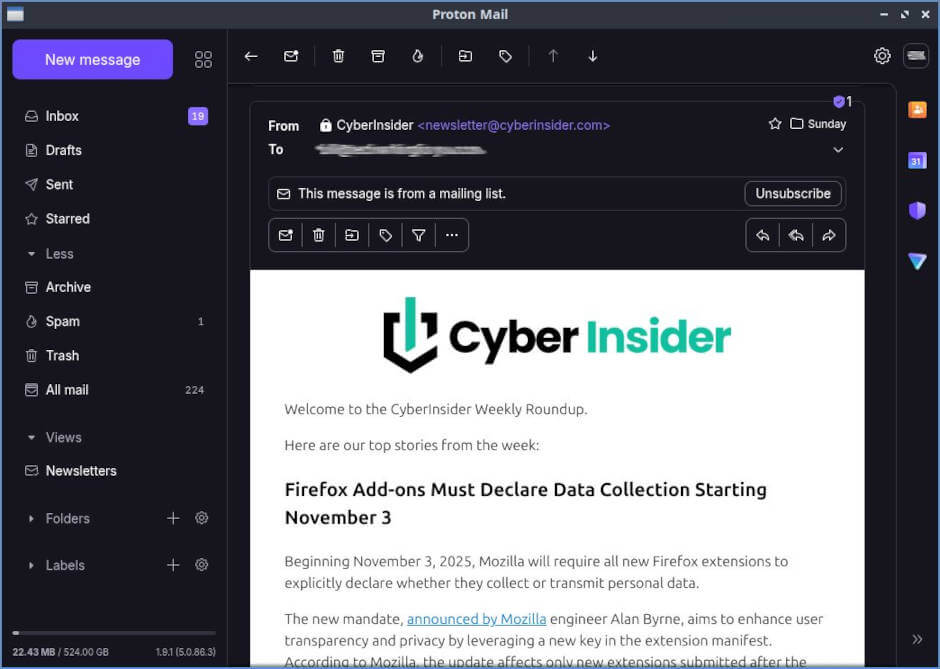Mark the message as unread
Screen dimensions: 940x669
[291, 56]
